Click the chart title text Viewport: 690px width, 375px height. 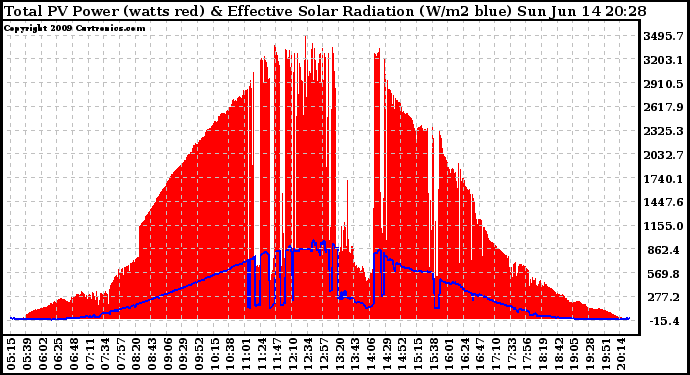point(325,11)
